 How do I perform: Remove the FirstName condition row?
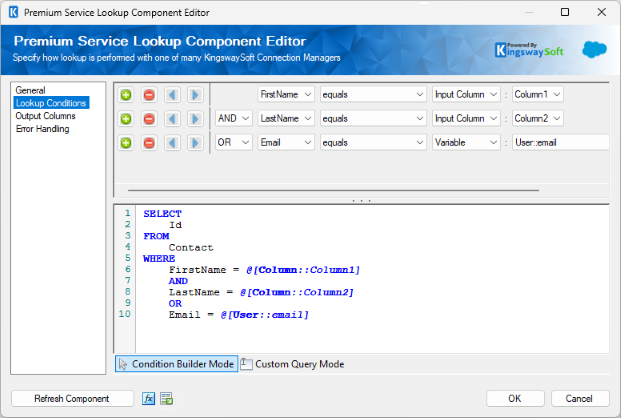(149, 95)
